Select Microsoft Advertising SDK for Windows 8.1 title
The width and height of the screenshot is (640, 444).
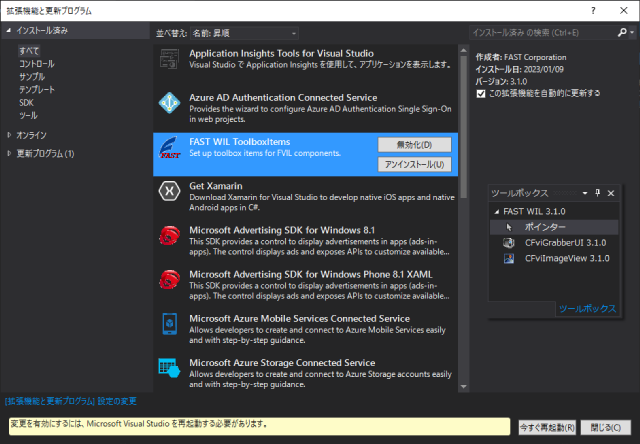282,230
